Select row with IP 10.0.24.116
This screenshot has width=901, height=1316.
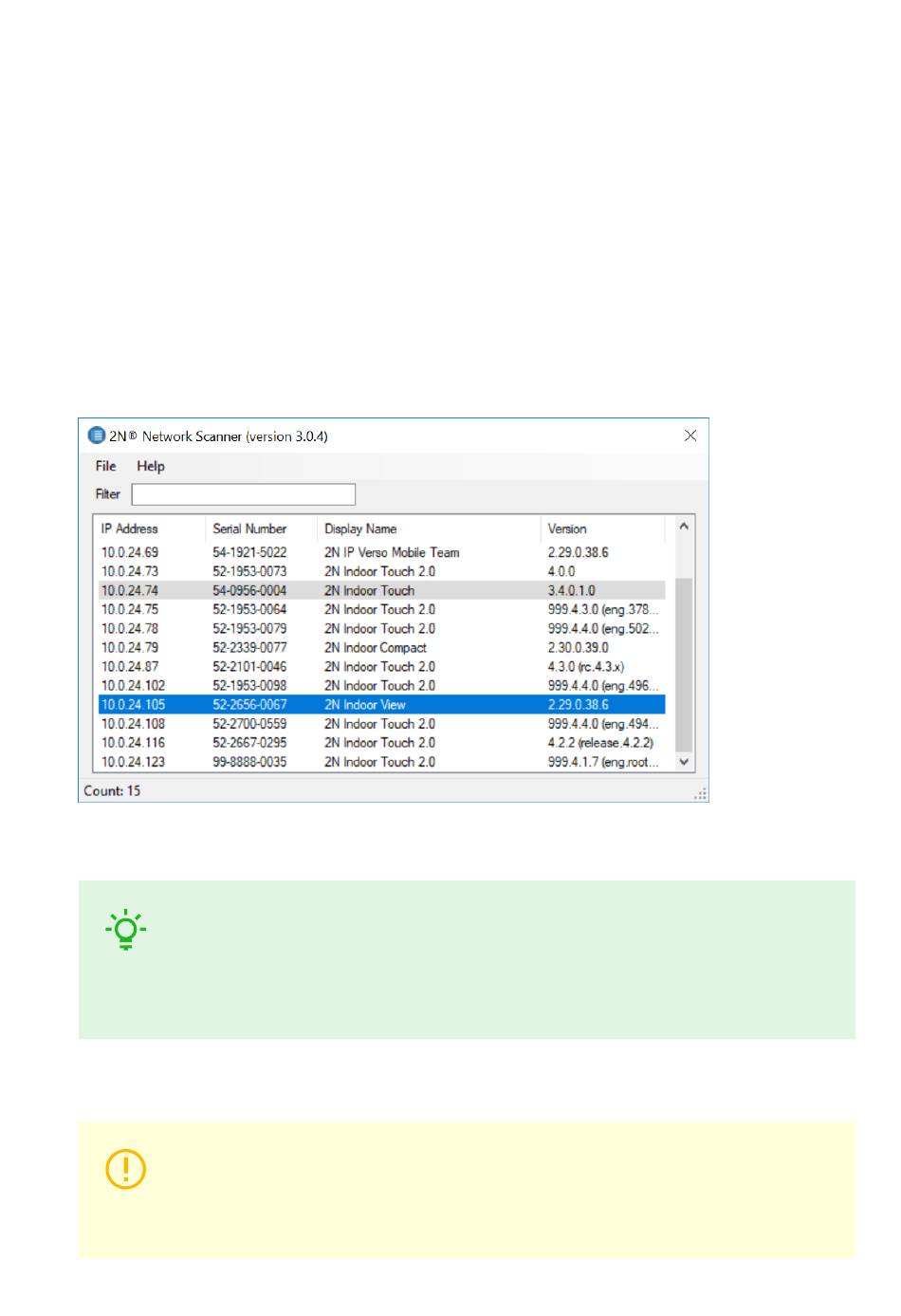pos(381,742)
